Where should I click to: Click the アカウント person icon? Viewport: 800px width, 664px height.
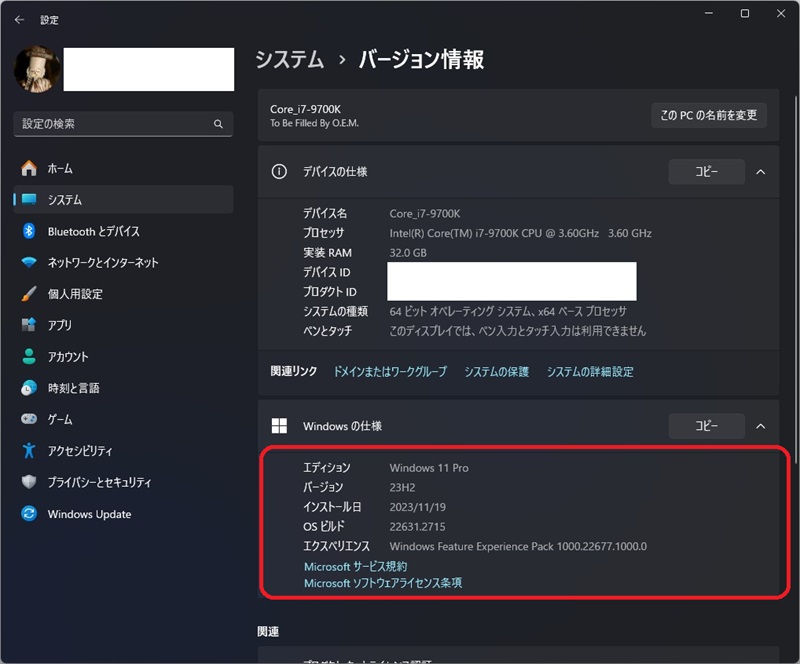[x=29, y=356]
